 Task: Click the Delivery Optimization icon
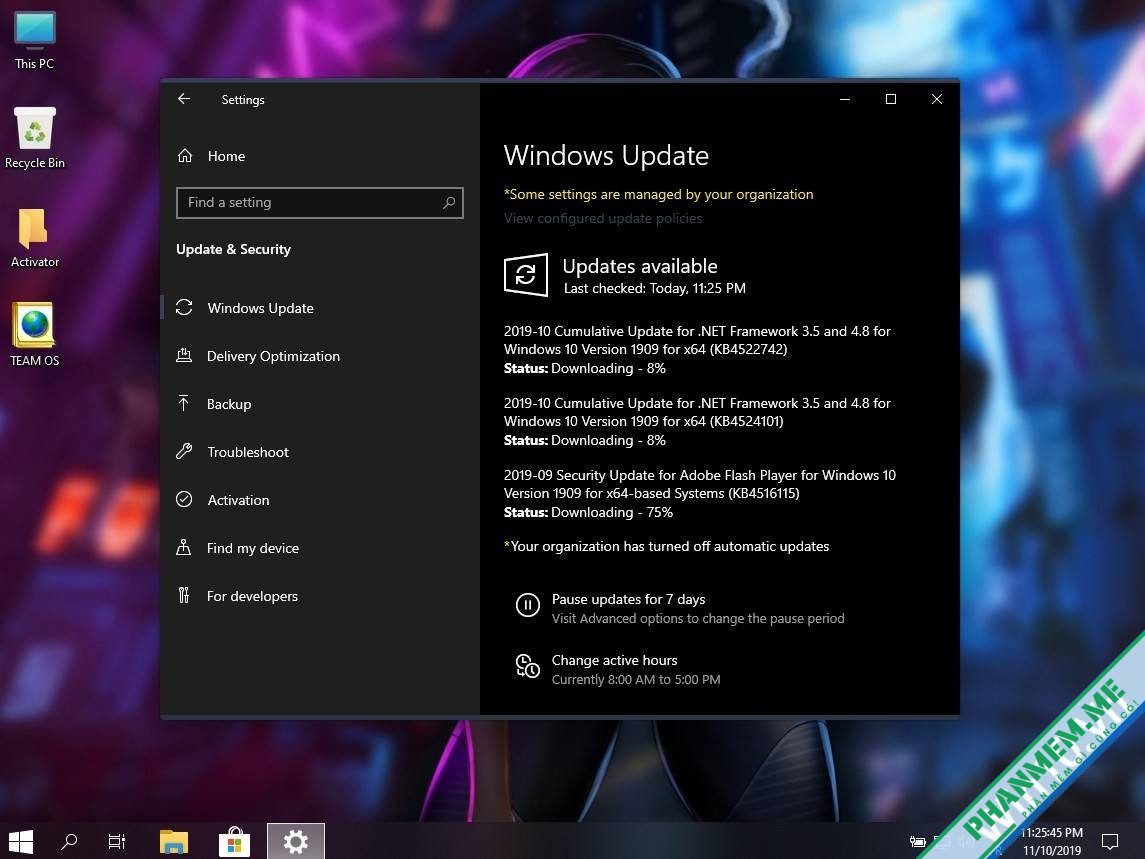pyautogui.click(x=184, y=356)
